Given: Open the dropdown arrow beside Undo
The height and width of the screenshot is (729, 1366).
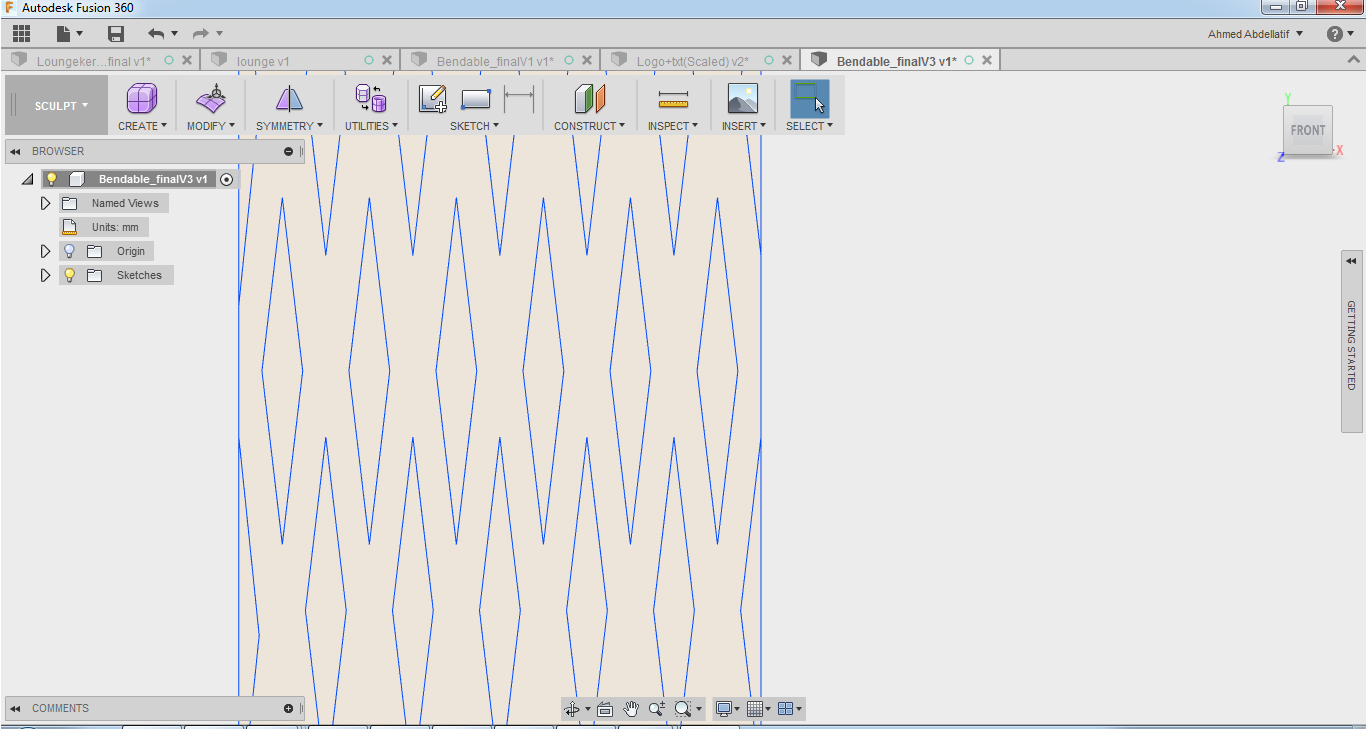Looking at the screenshot, I should tap(174, 34).
